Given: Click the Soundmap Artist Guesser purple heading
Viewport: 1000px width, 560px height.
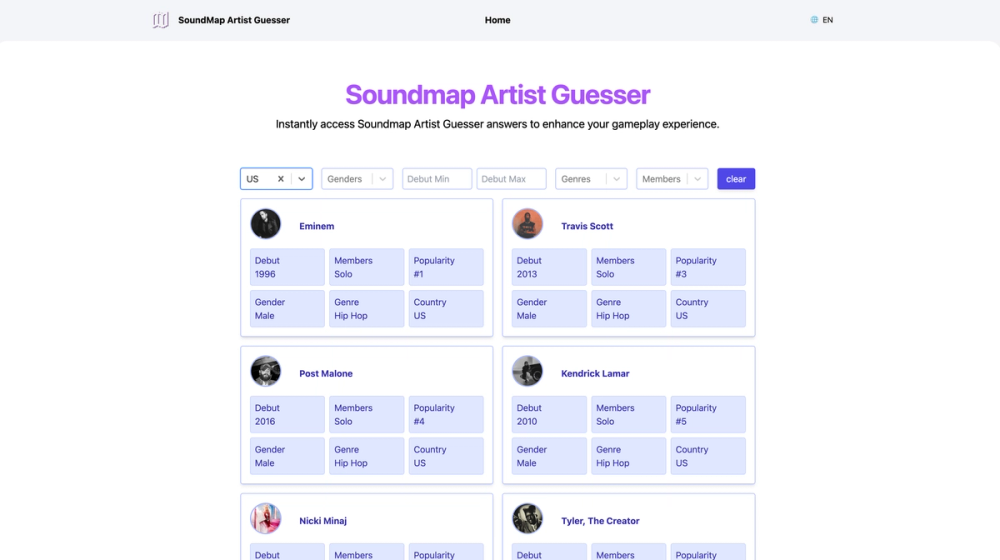Looking at the screenshot, I should point(497,95).
